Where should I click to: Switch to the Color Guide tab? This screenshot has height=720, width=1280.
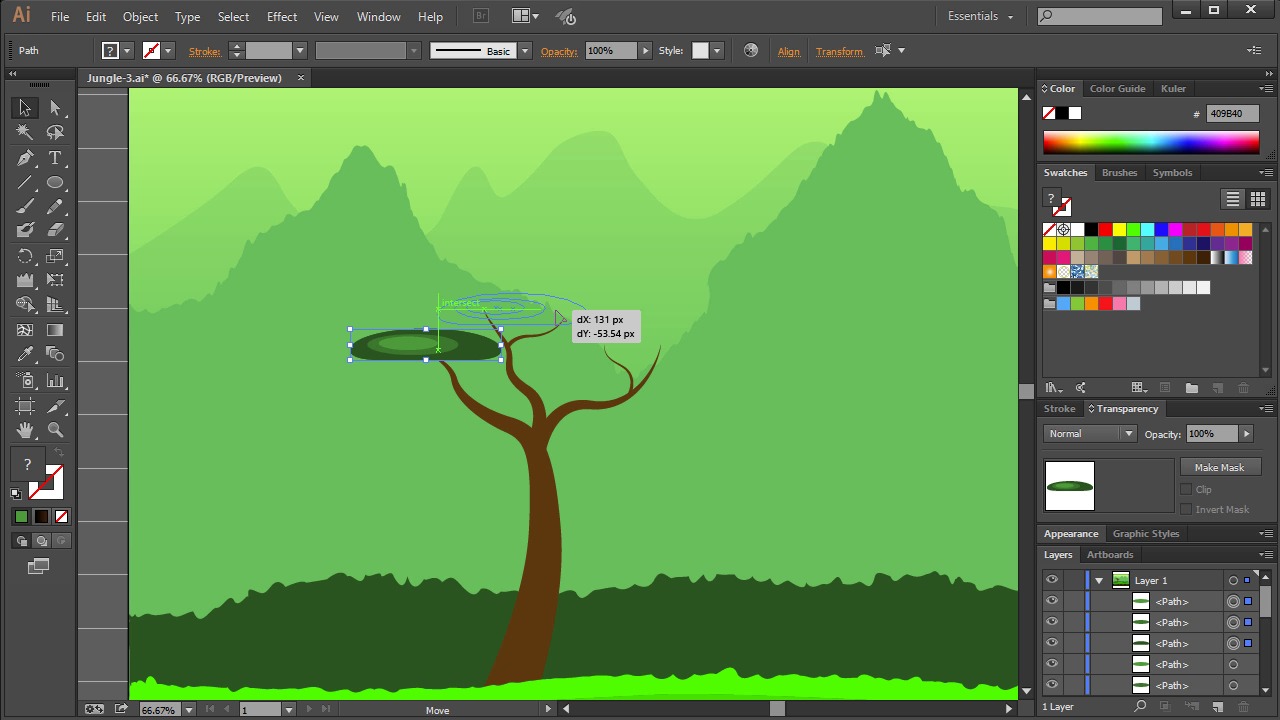1117,88
